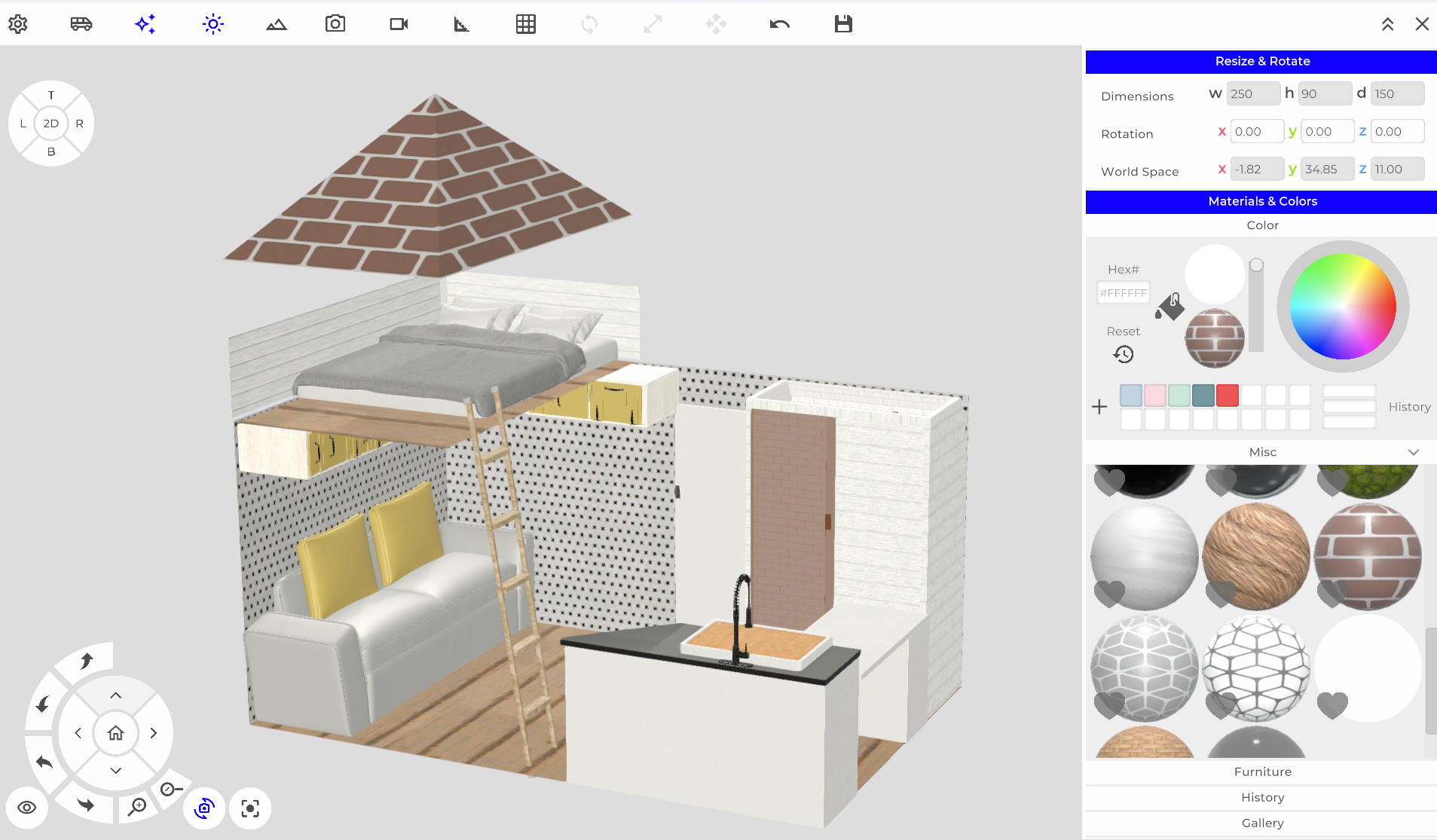Click the brightness slider handle
The width and height of the screenshot is (1437, 840).
tap(1256, 265)
